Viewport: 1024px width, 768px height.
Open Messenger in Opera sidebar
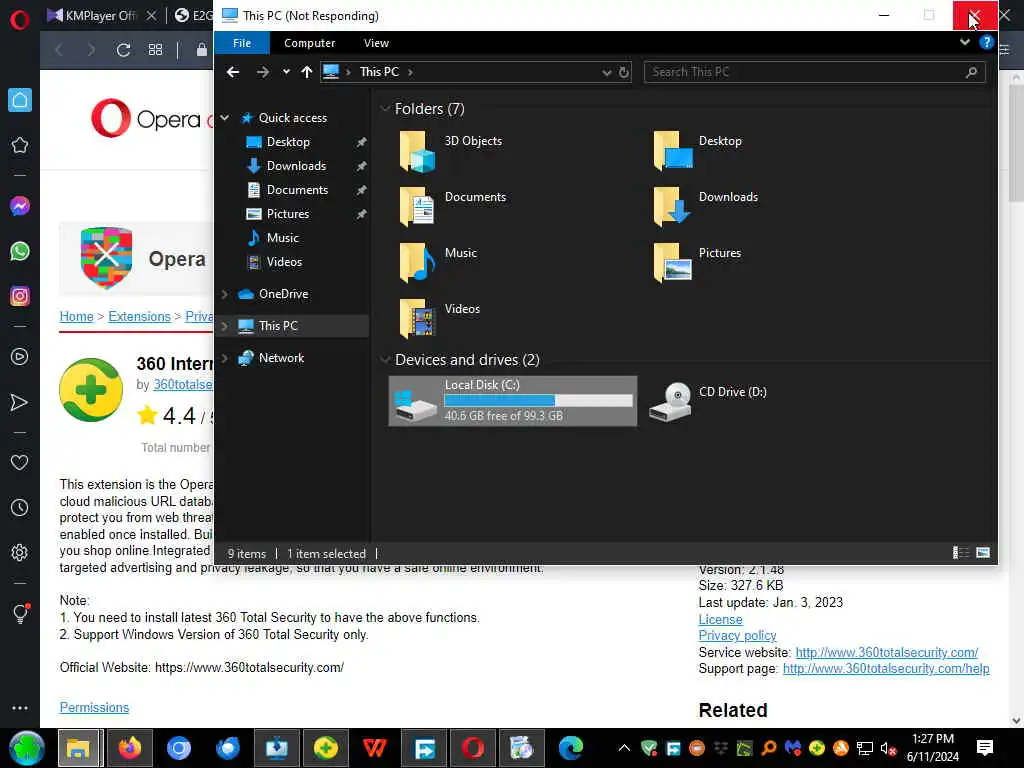(x=20, y=206)
